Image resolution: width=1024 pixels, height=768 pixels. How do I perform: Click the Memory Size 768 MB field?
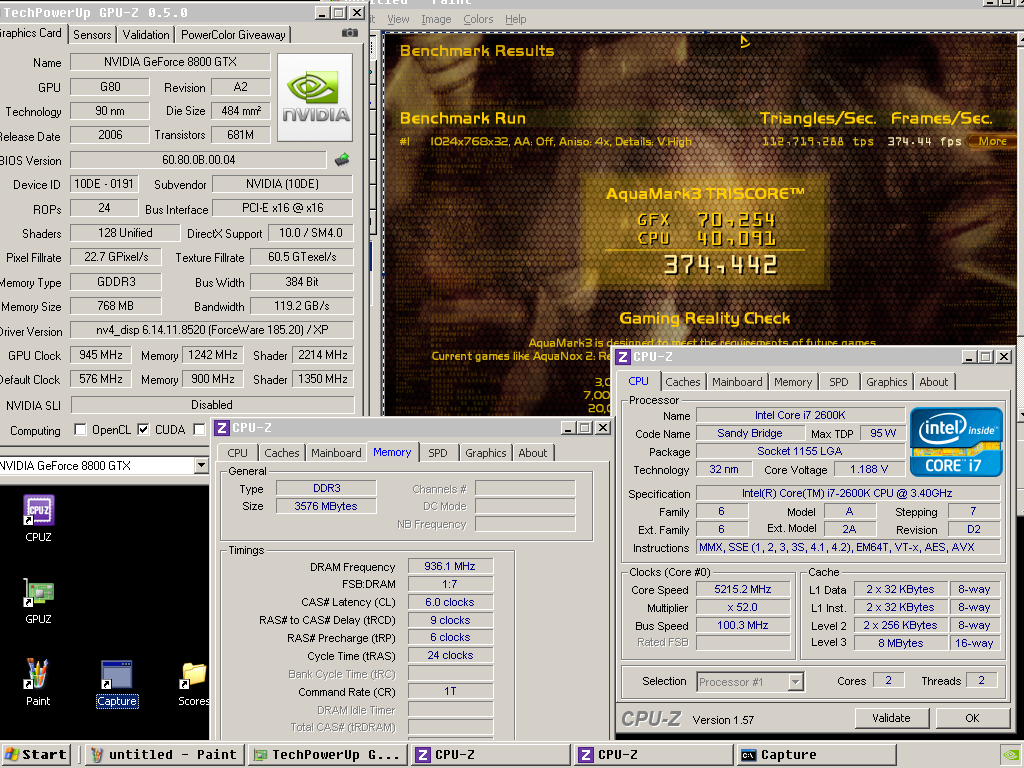pyautogui.click(x=116, y=306)
